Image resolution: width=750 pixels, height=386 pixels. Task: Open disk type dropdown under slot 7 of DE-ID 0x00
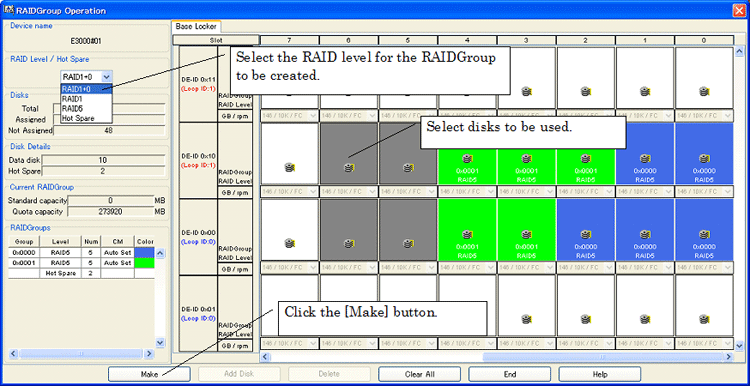coord(290,267)
